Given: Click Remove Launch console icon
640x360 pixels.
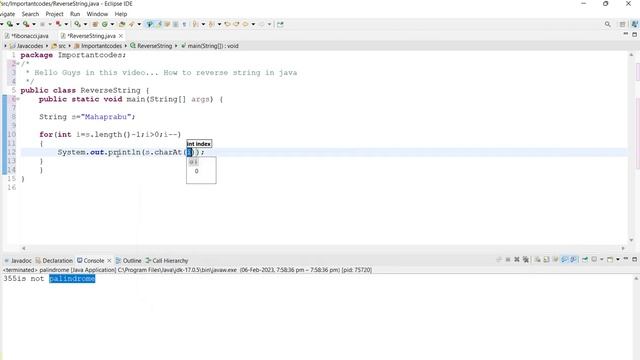Looking at the screenshot, I should pyautogui.click(x=517, y=260).
